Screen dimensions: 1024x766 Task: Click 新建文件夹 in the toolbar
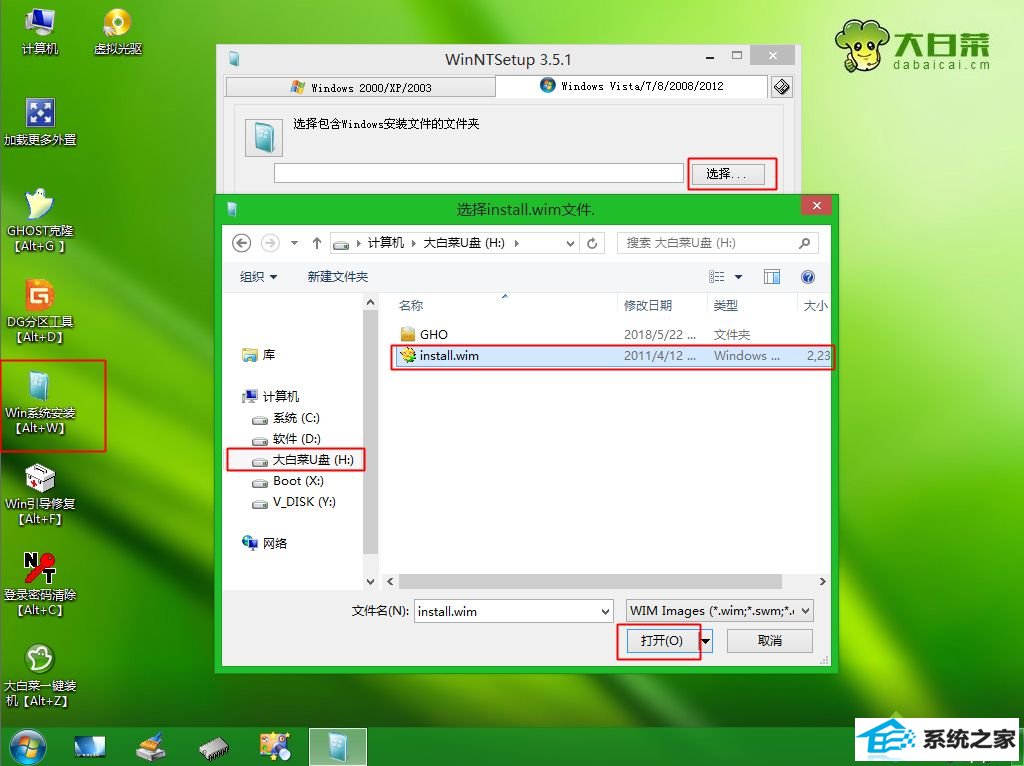click(x=338, y=277)
